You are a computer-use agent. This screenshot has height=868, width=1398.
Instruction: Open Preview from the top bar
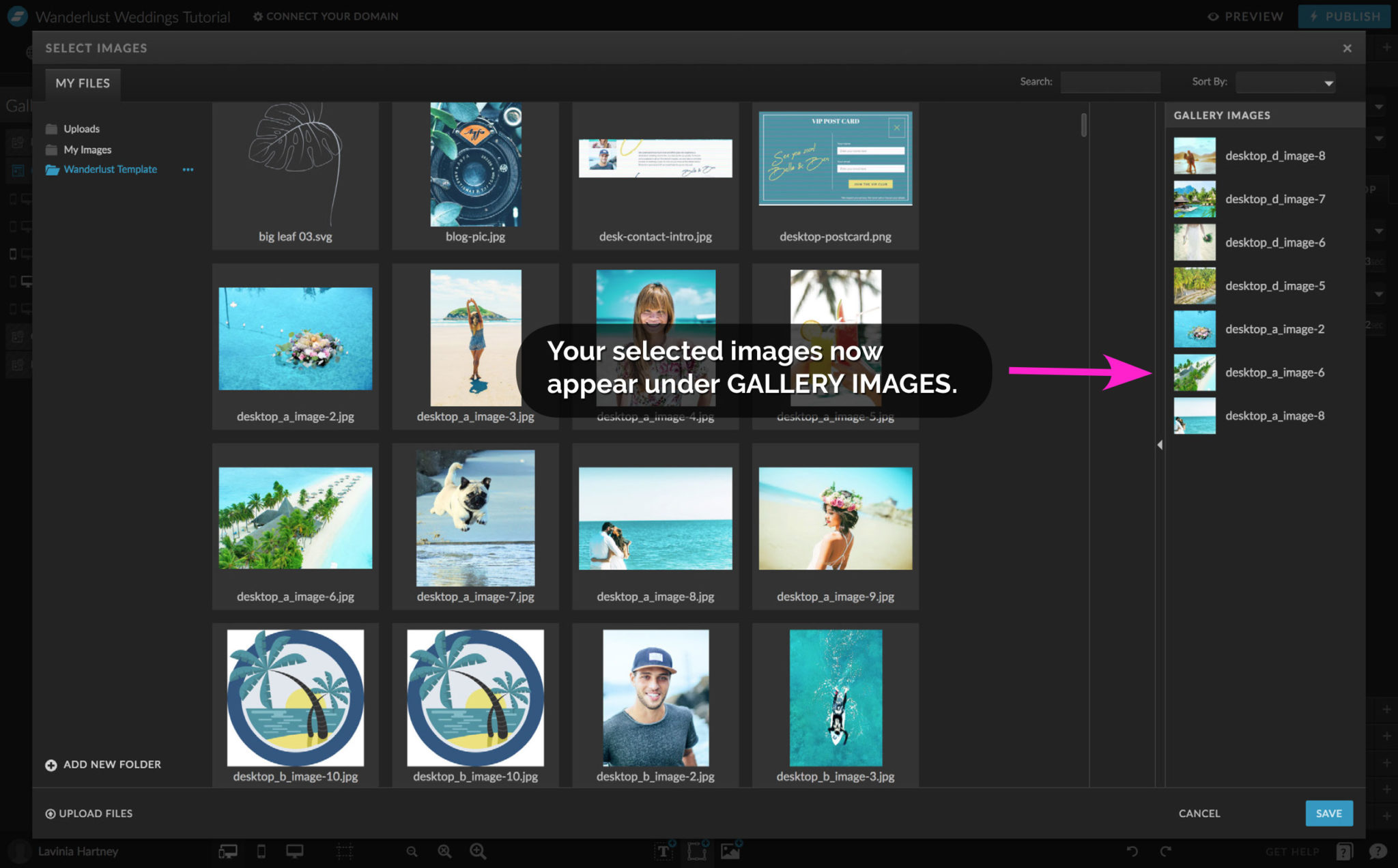(x=1244, y=16)
